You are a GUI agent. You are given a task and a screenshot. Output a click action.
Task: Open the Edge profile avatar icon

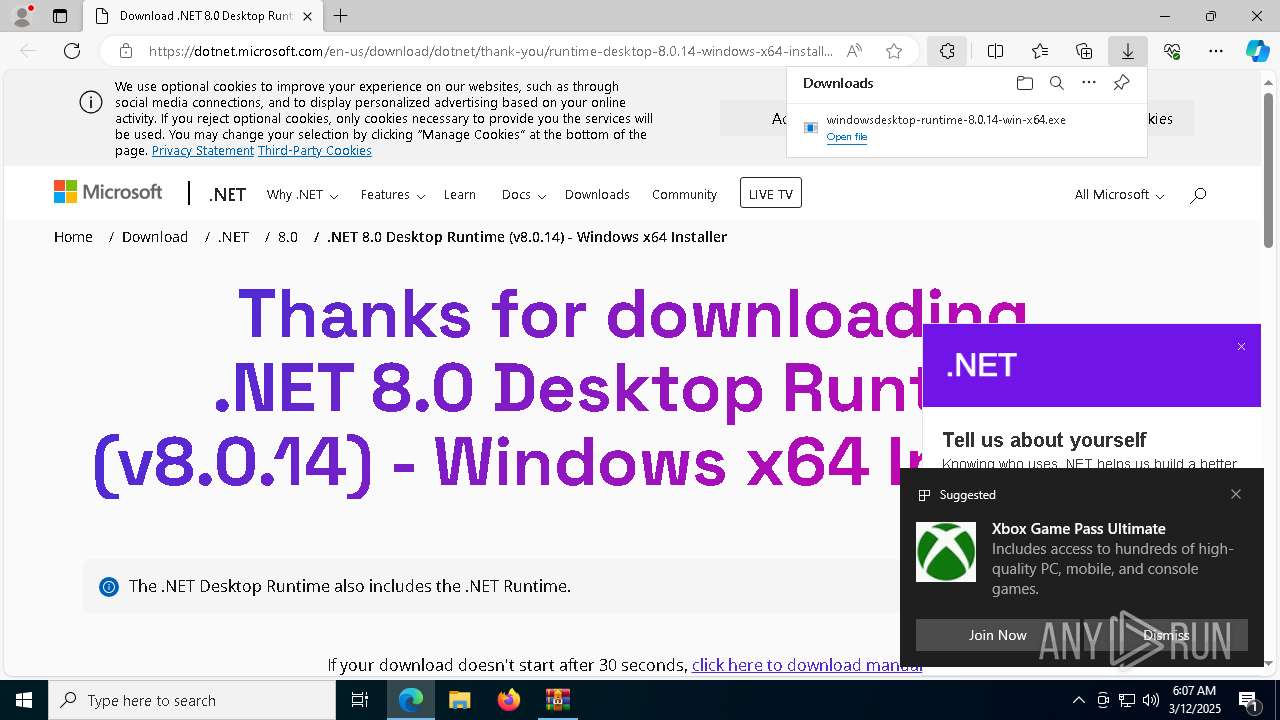click(x=22, y=16)
